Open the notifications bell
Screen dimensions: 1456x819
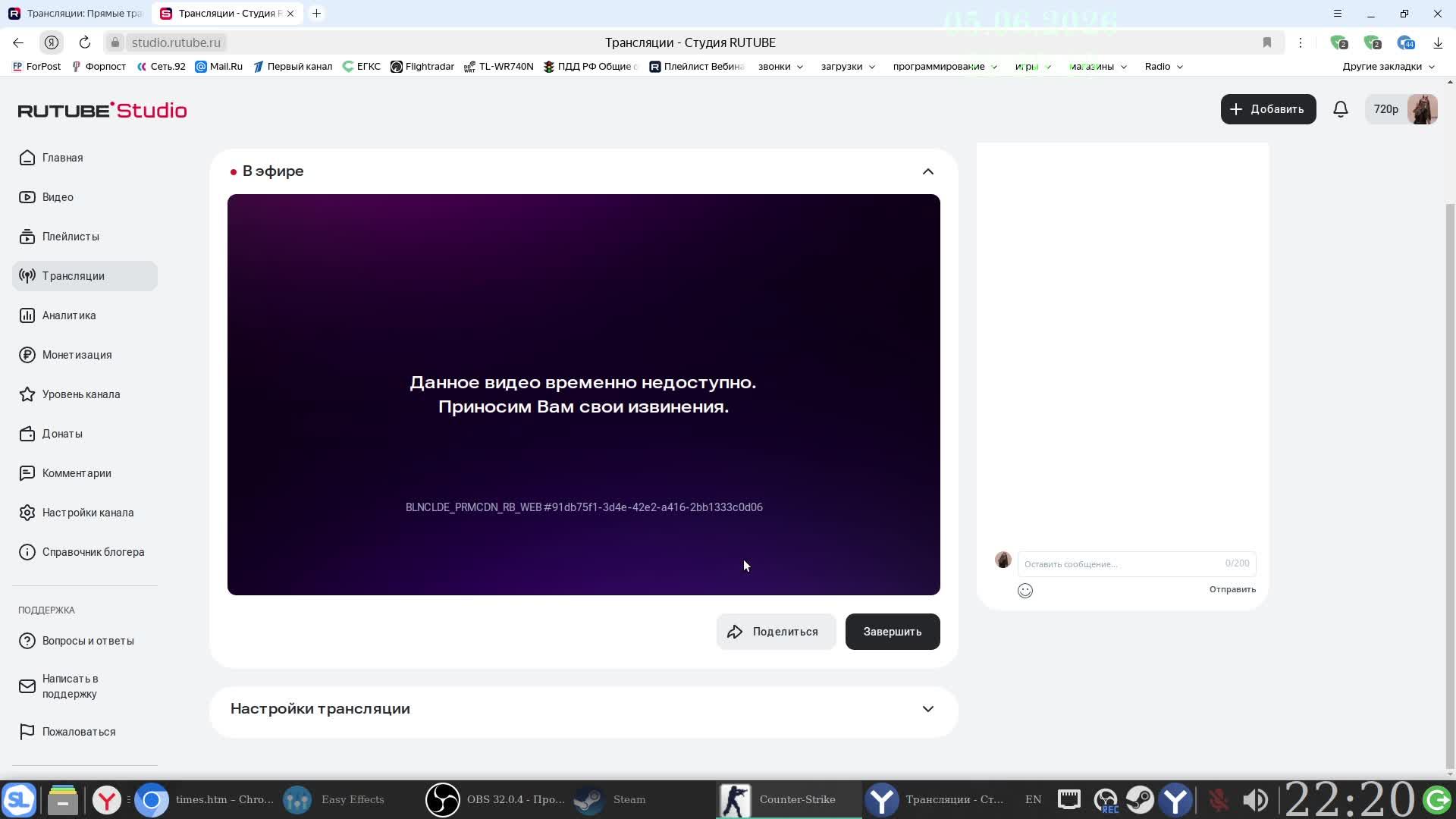tap(1341, 109)
